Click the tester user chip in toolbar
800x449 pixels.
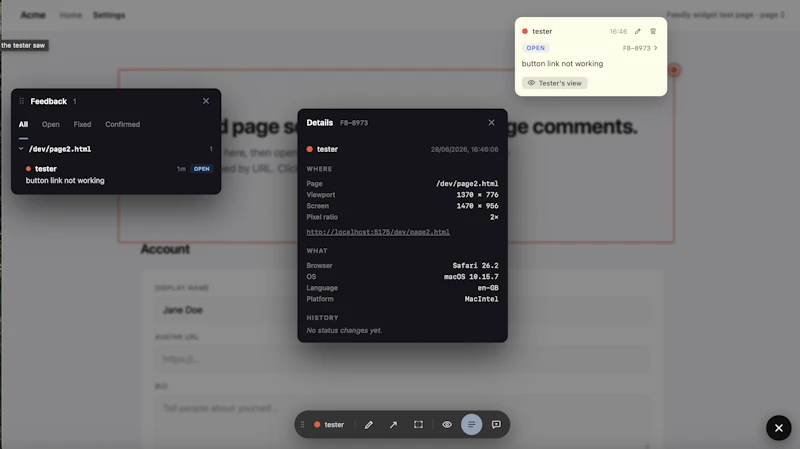pyautogui.click(x=329, y=425)
